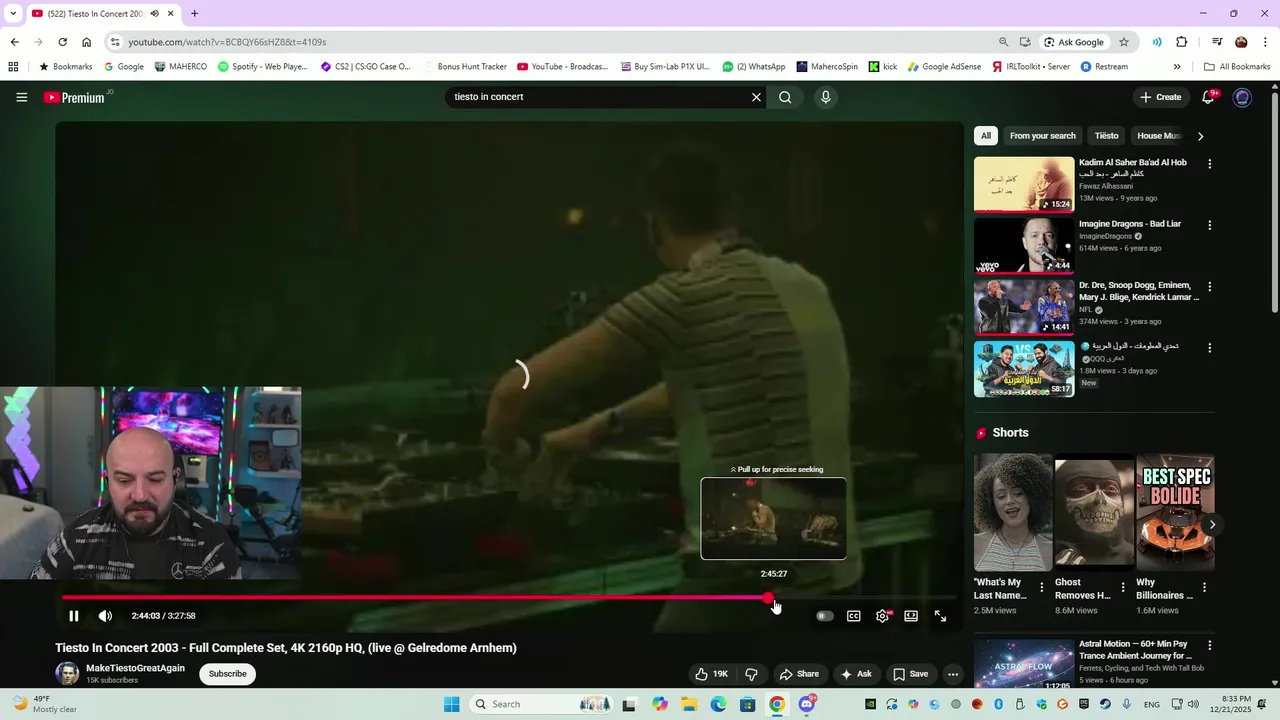Dislike the video thumbs down
Image resolution: width=1280 pixels, height=720 pixels.
752,674
